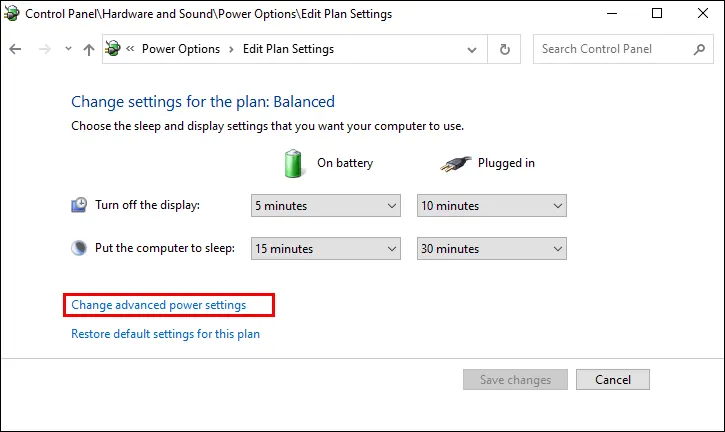Open plugged-in sleep timeout dropdown
725x432 pixels.
[491, 249]
